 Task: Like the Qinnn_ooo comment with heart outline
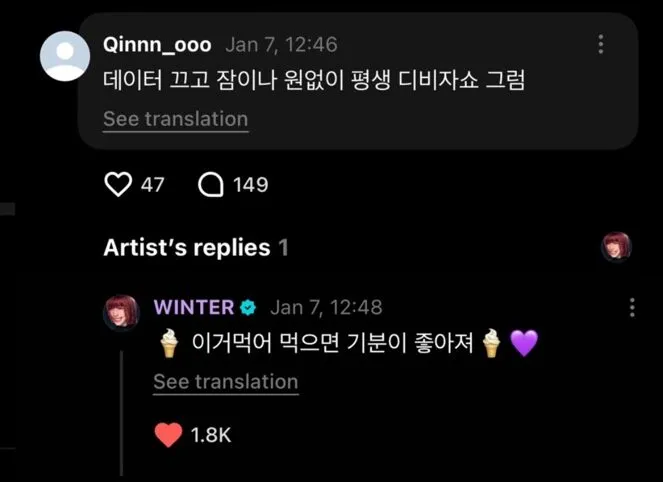(x=118, y=185)
